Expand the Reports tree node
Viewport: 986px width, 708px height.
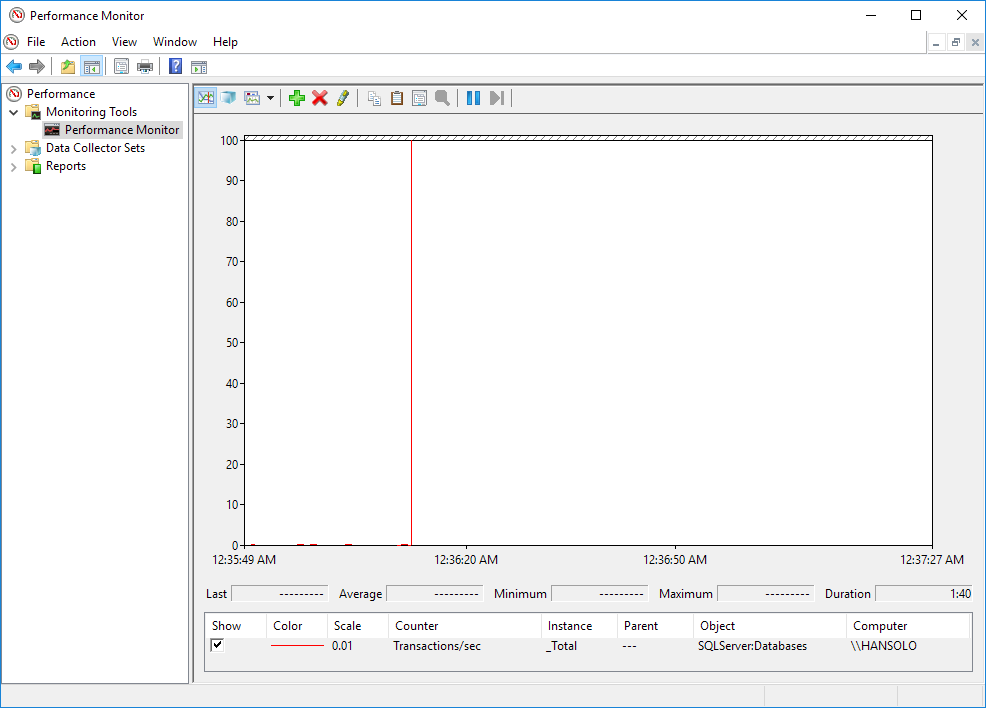coord(14,166)
